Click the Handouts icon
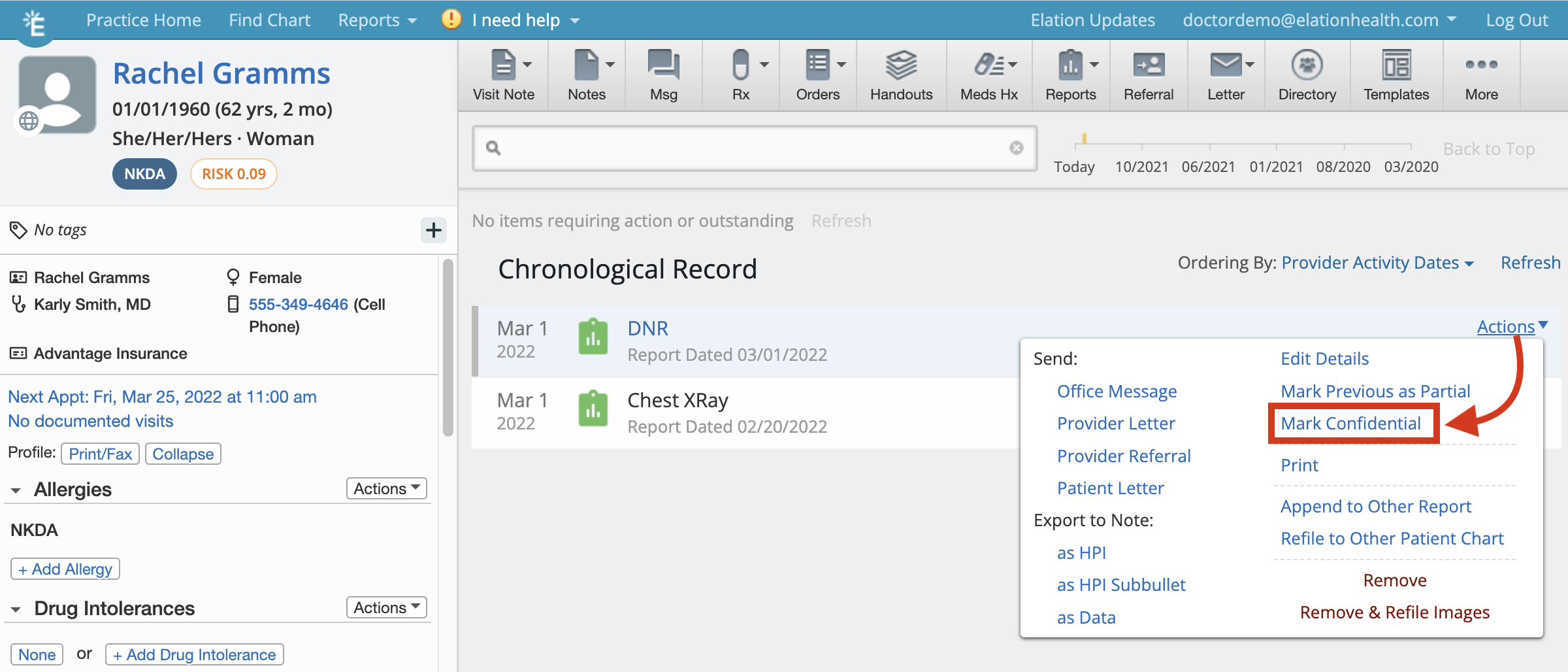The width and height of the screenshot is (1568, 672). tap(901, 73)
